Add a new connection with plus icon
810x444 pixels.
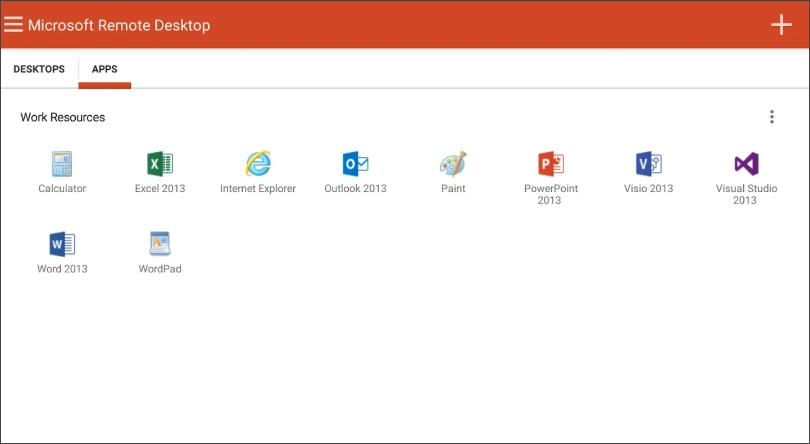point(781,25)
